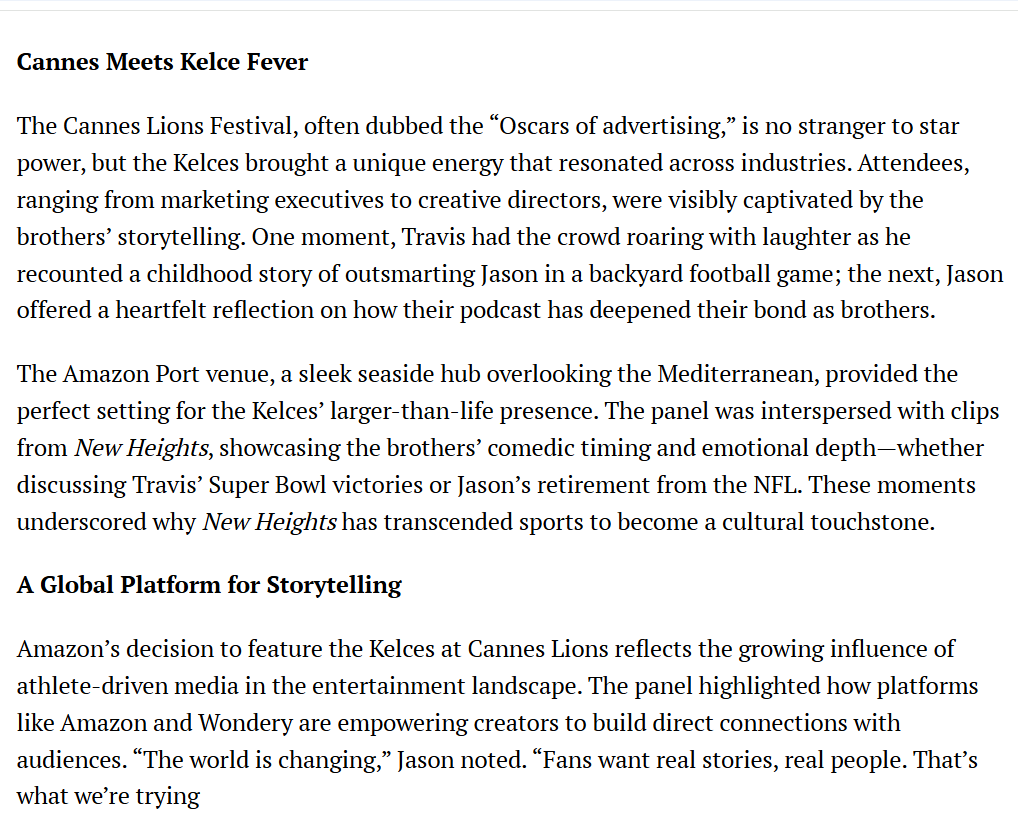Screen dimensions: 1018x832
Task: Click italic "New Heights" before "showcasing the brothers'"
Action: [142, 448]
